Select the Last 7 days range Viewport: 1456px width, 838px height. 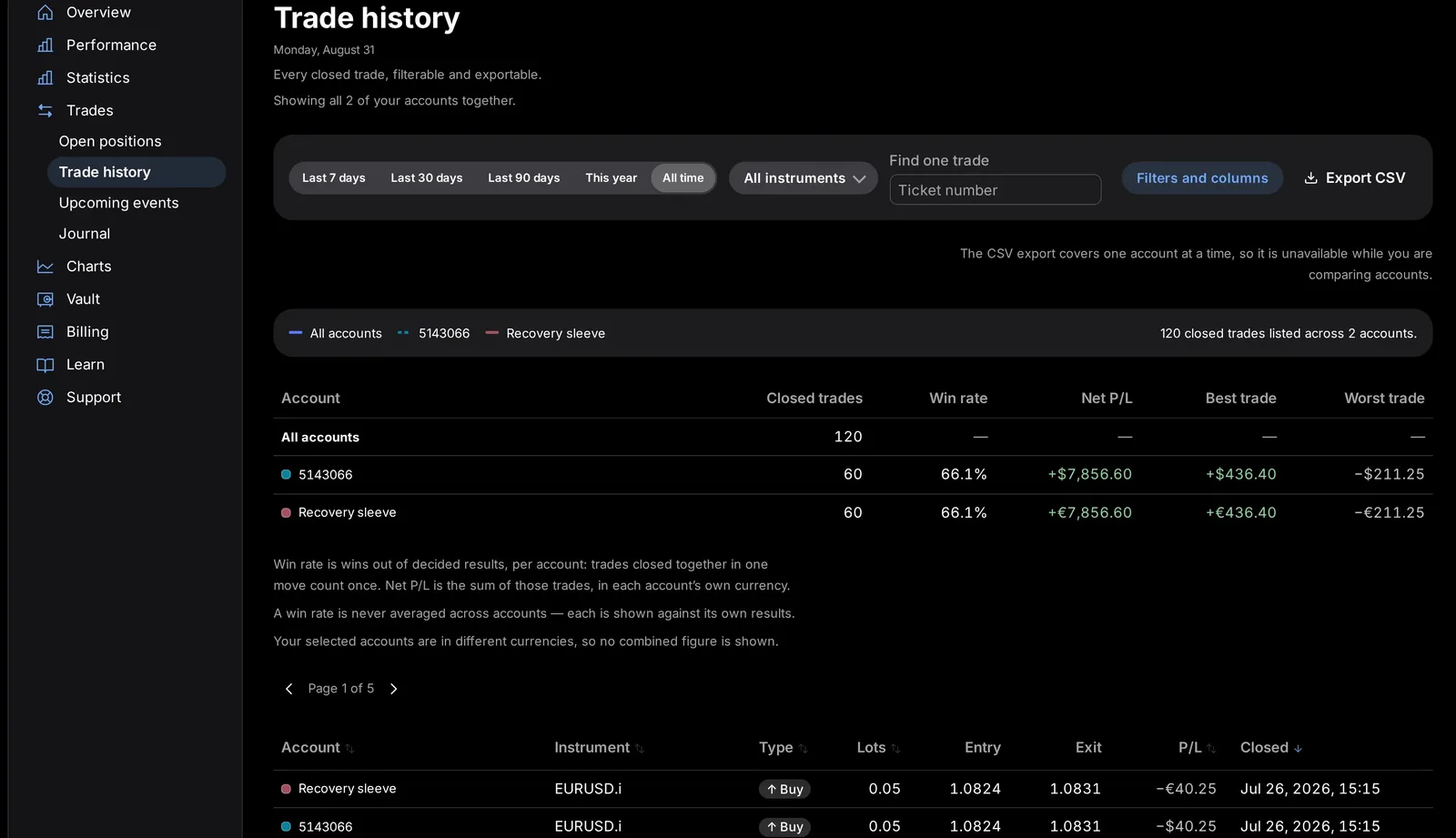334,178
